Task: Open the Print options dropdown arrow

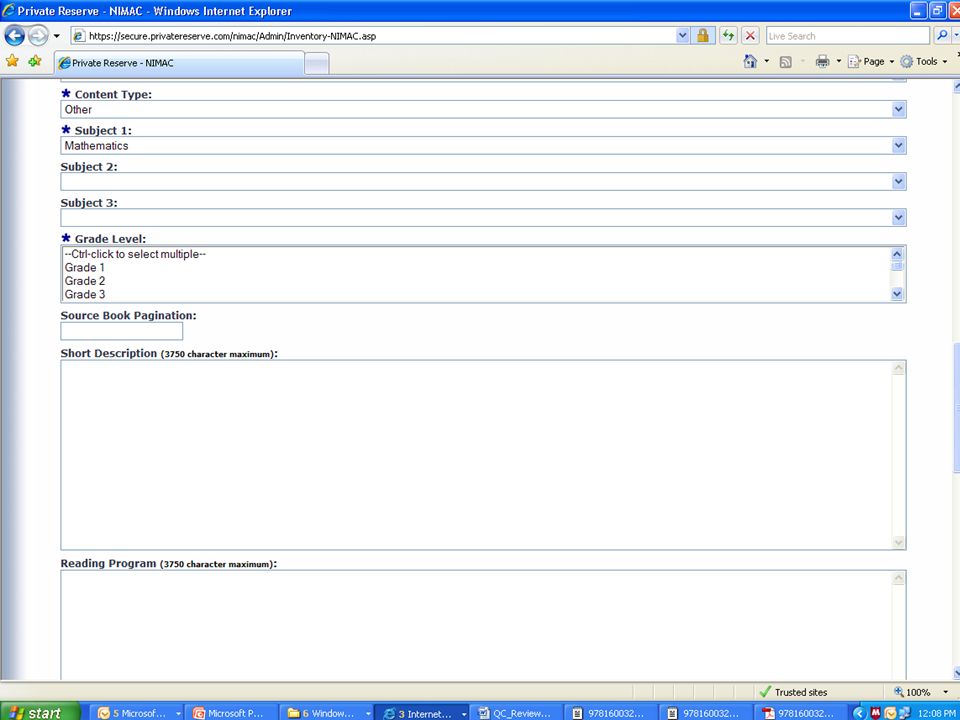Action: (839, 61)
